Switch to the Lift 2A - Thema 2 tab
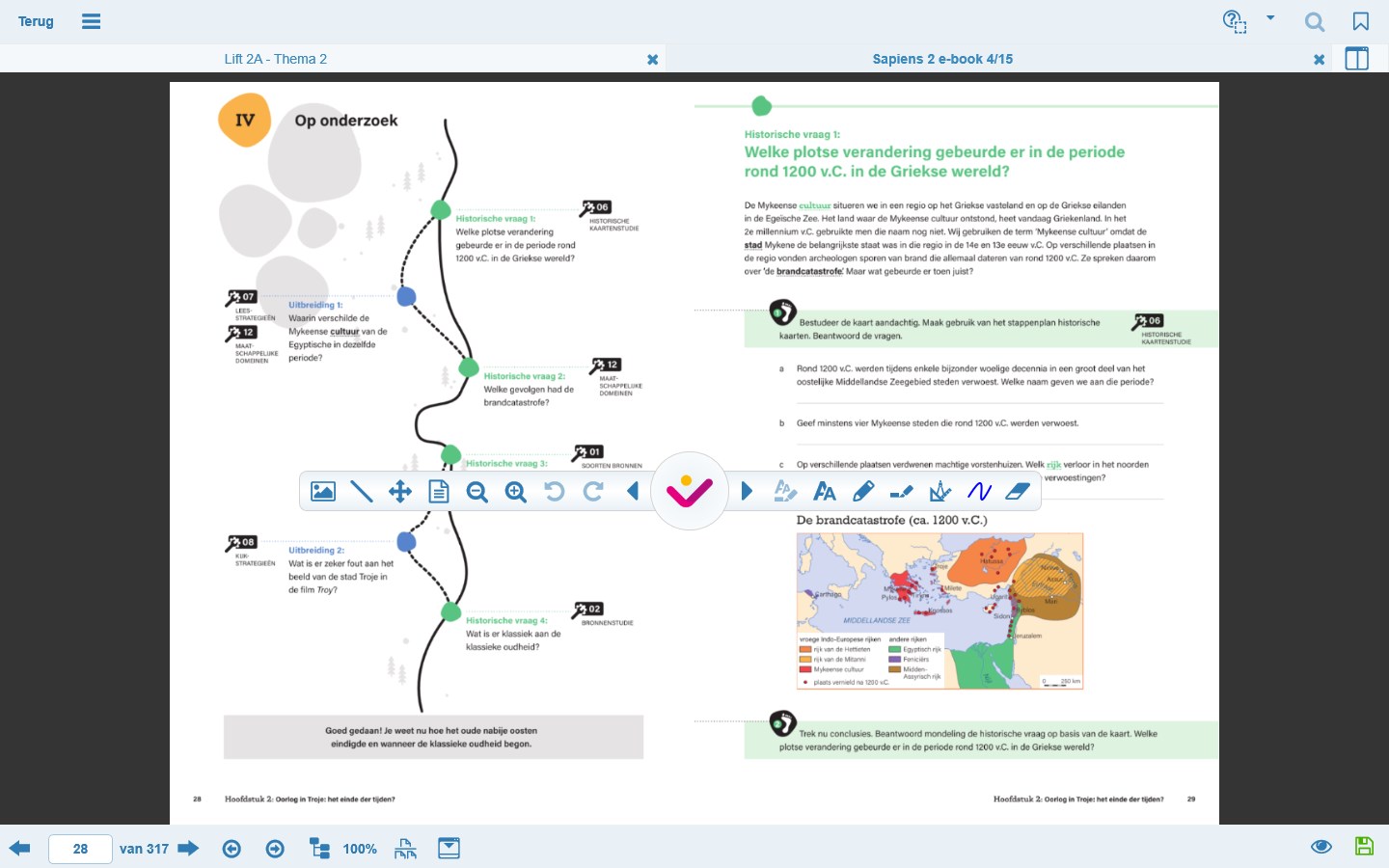 276,59
